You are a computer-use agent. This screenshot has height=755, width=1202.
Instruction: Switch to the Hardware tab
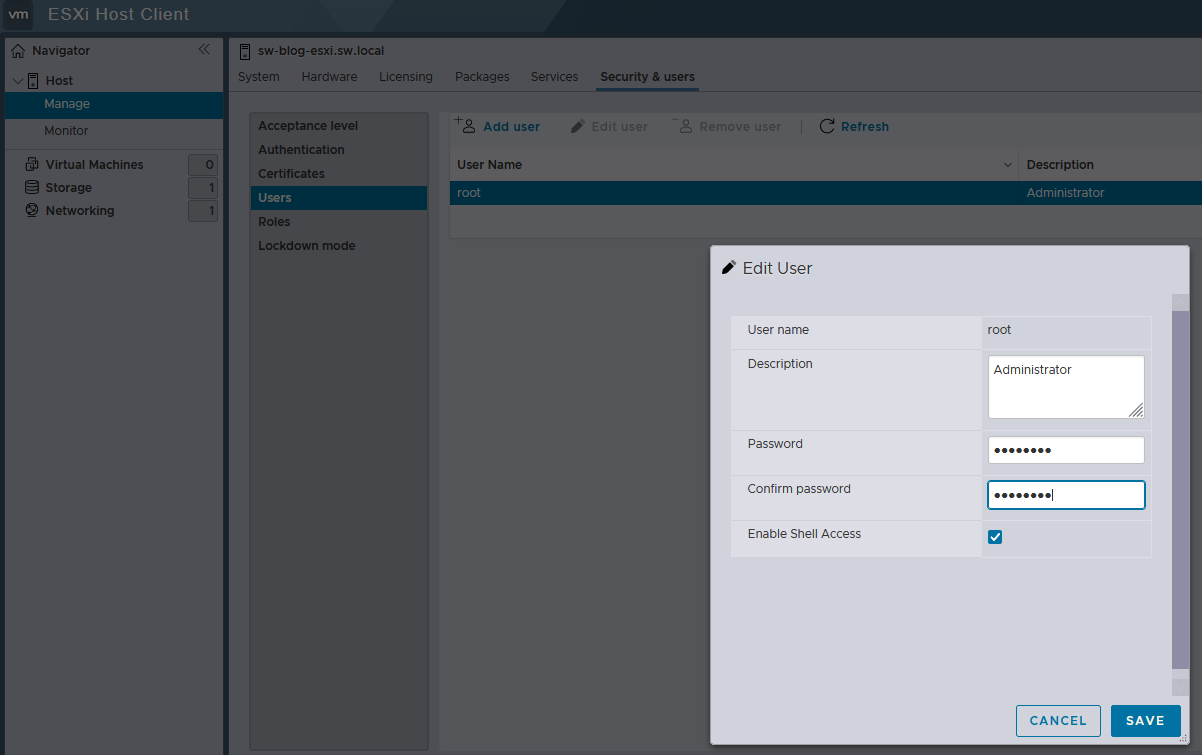click(x=329, y=77)
